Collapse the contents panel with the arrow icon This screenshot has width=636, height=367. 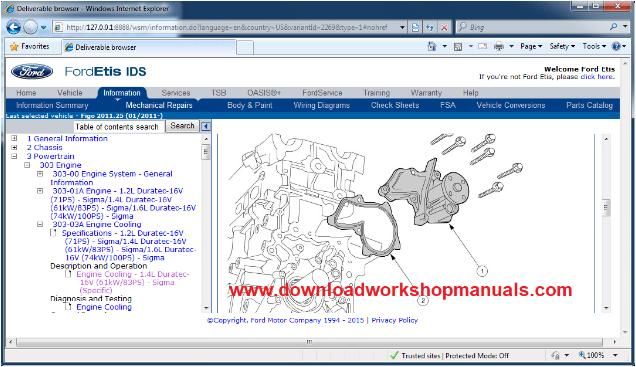[x=206, y=127]
